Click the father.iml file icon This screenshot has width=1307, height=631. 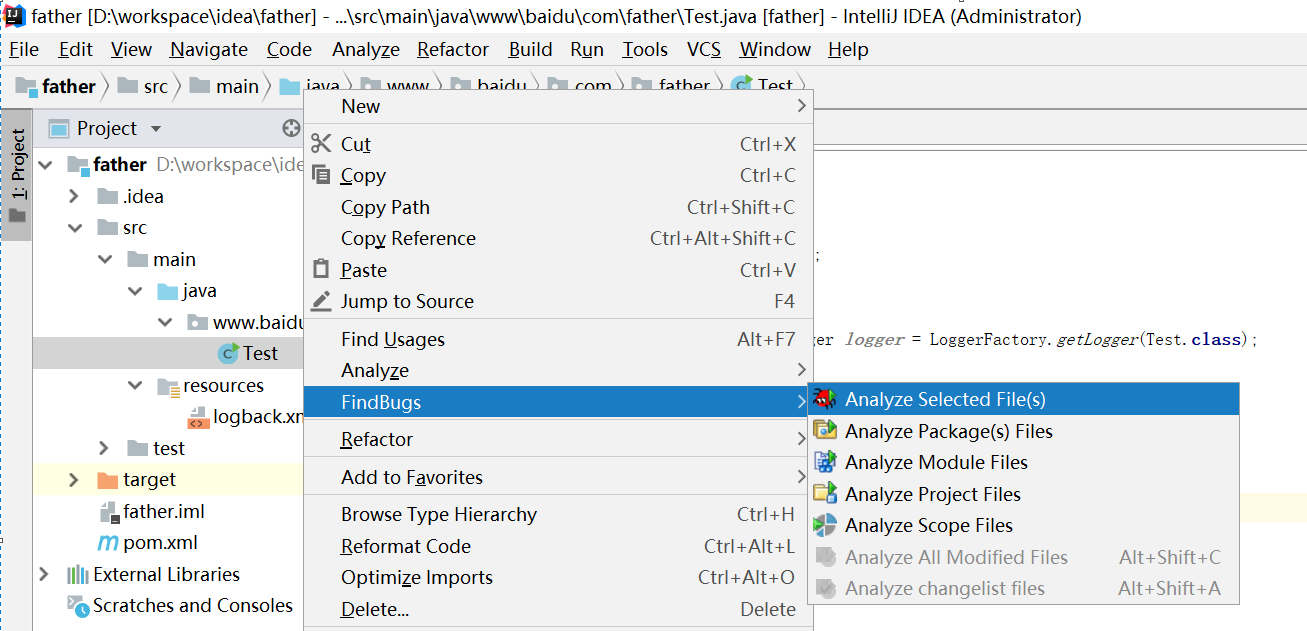click(108, 512)
